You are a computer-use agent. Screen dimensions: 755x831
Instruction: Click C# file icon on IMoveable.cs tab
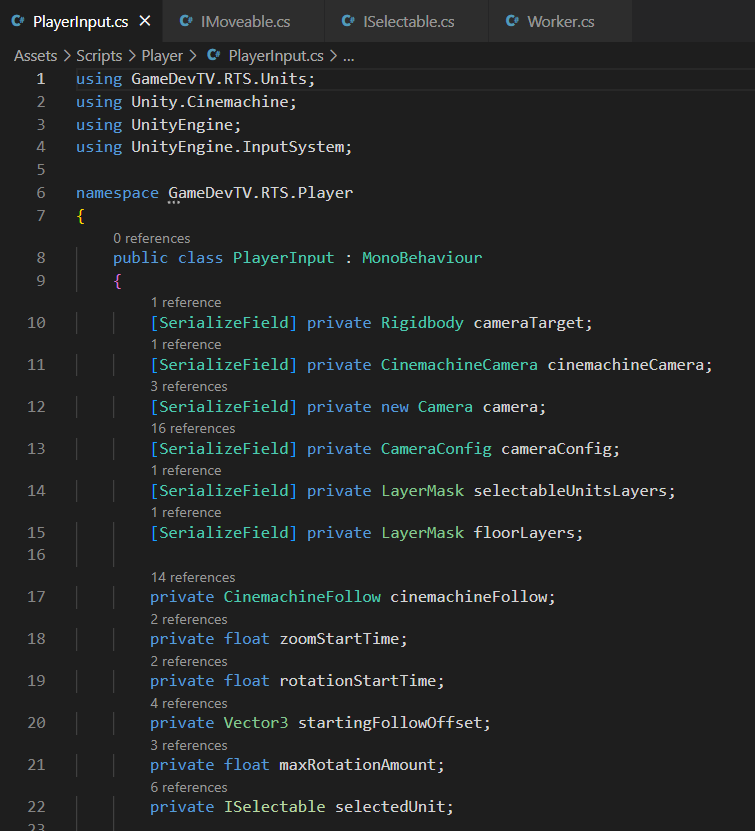[186, 21]
